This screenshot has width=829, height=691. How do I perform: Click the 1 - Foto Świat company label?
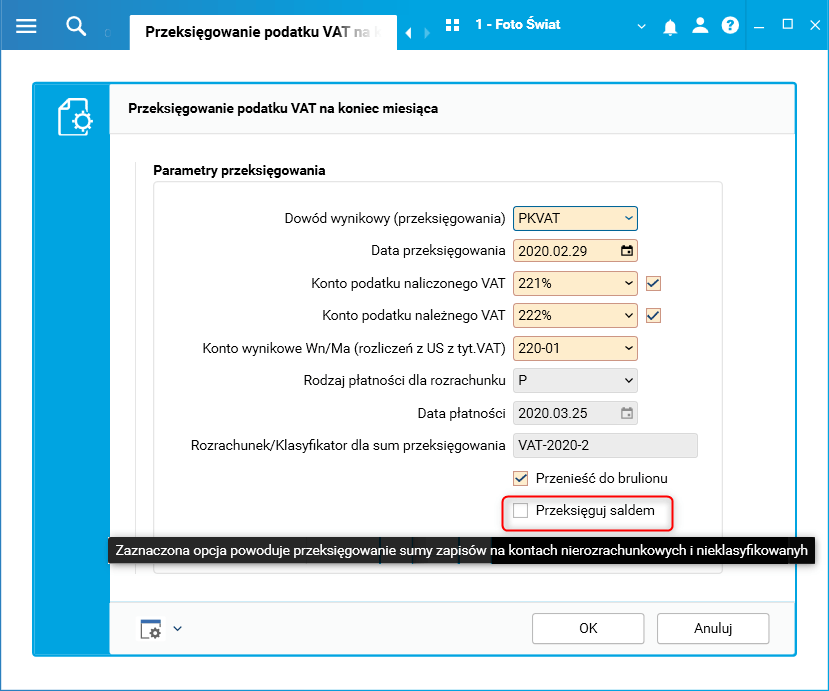[518, 24]
